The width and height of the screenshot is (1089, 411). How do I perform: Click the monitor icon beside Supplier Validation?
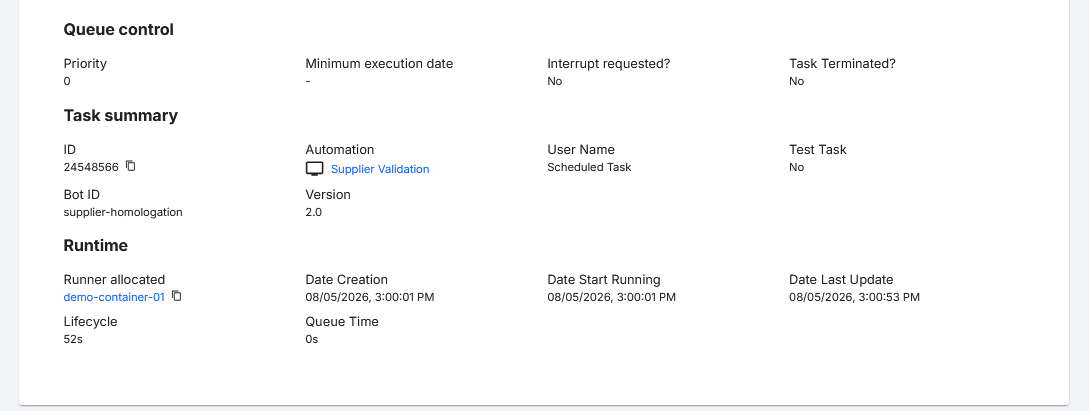click(315, 169)
